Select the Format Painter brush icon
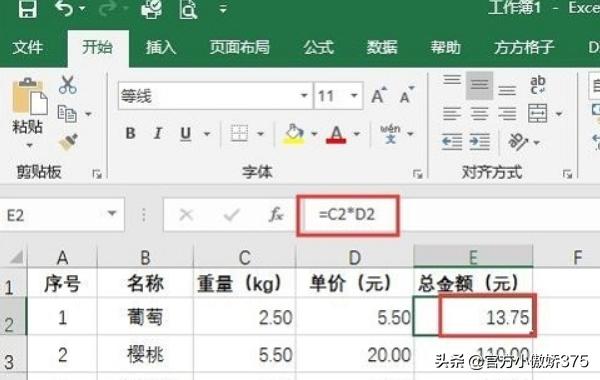 tap(68, 142)
